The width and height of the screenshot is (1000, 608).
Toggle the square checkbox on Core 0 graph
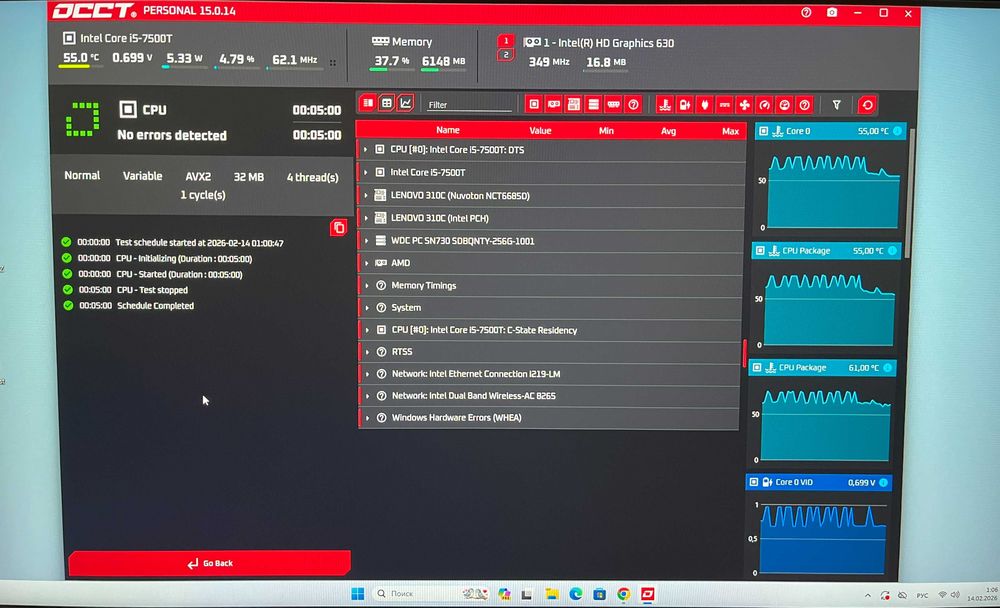click(x=763, y=131)
